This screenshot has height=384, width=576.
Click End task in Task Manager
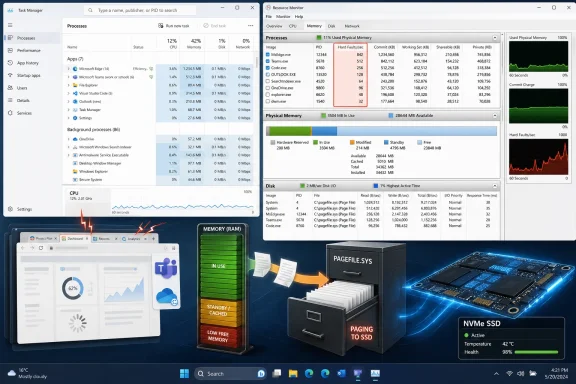tap(215, 26)
